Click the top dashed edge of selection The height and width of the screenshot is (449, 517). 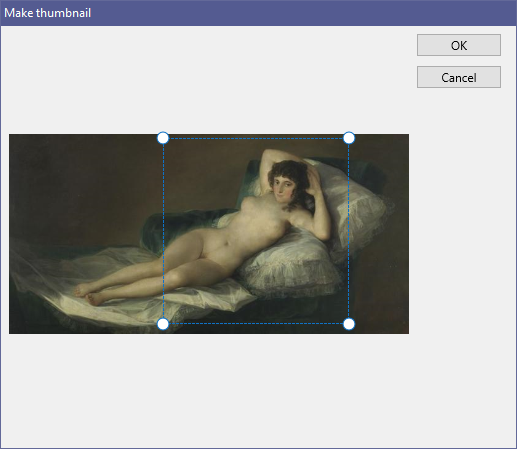[x=256, y=138]
